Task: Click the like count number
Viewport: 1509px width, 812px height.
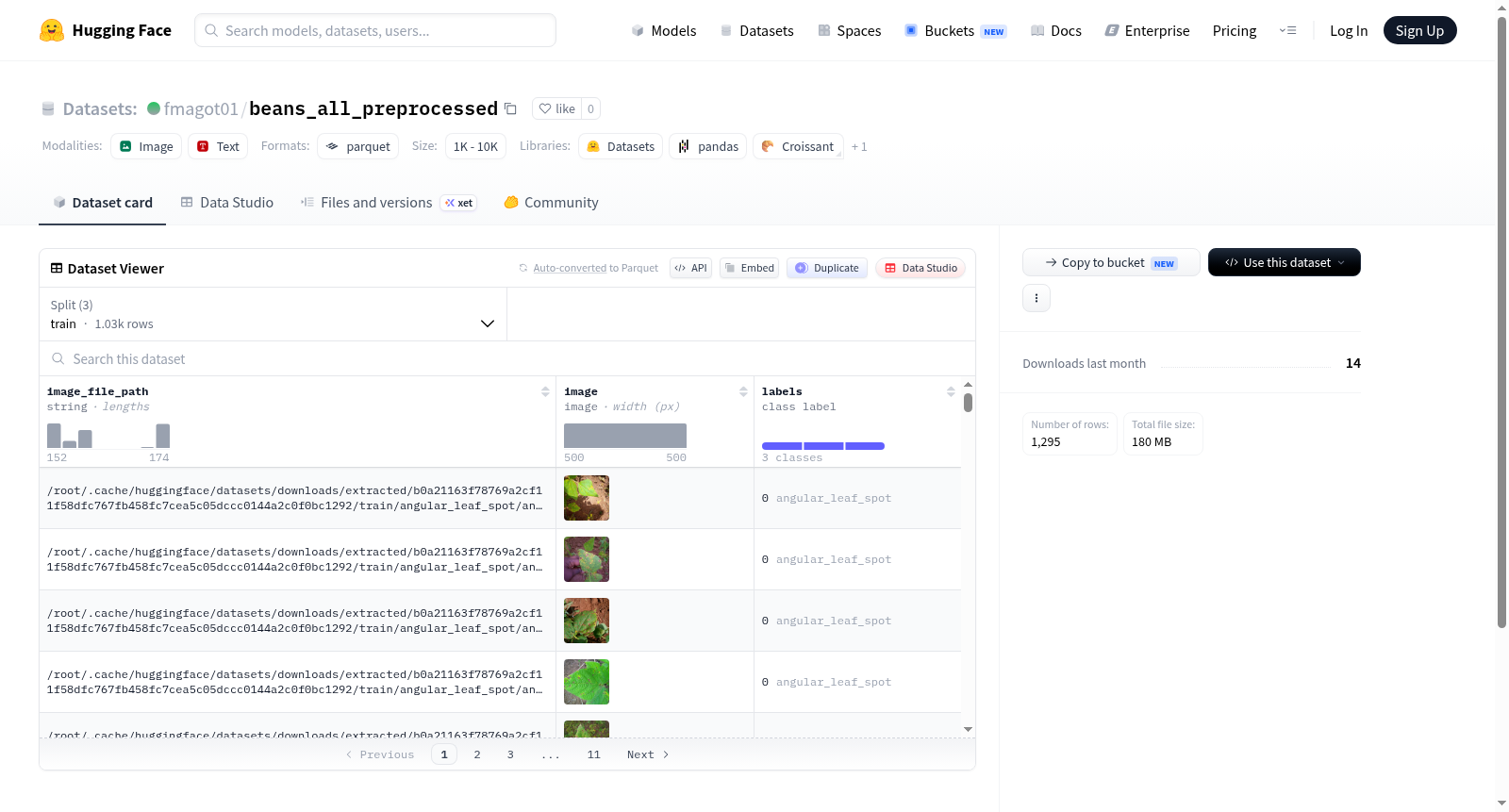Action: pos(590,108)
